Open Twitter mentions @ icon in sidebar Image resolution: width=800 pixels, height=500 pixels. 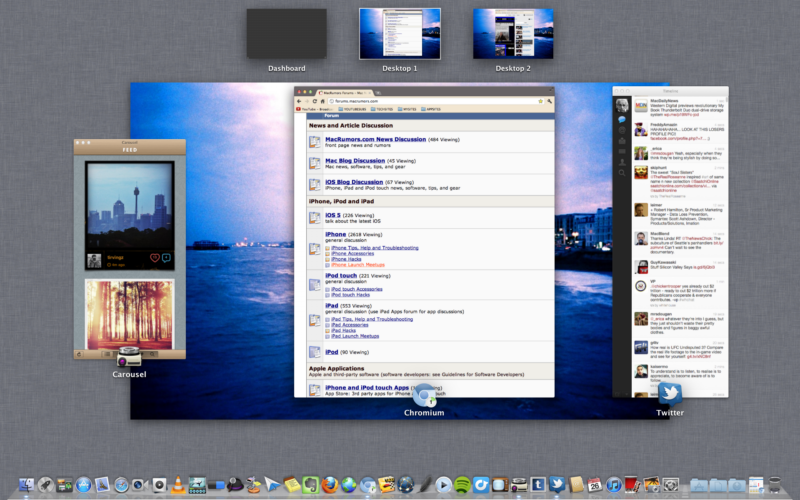[x=622, y=130]
